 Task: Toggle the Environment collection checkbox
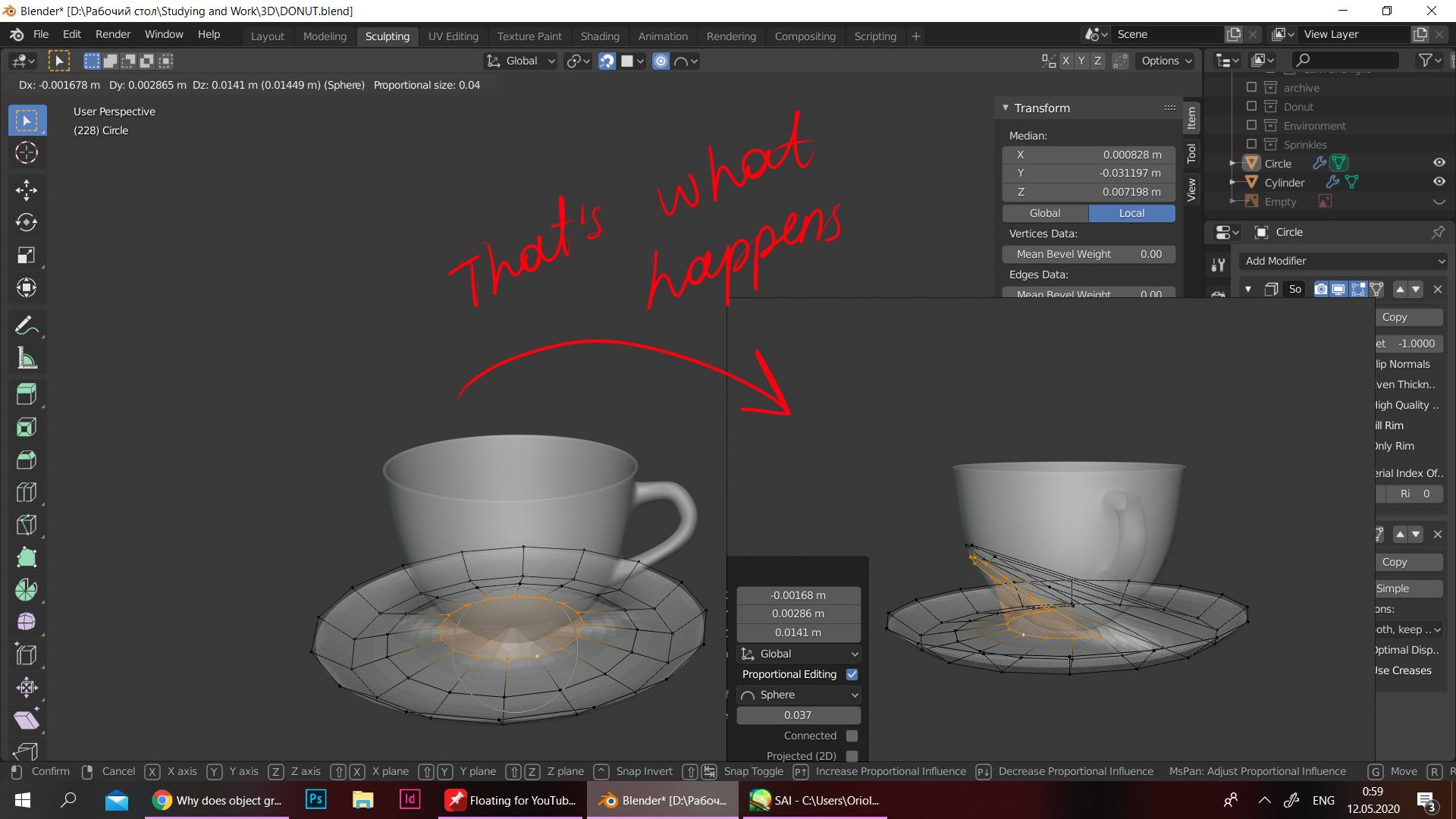1251,125
